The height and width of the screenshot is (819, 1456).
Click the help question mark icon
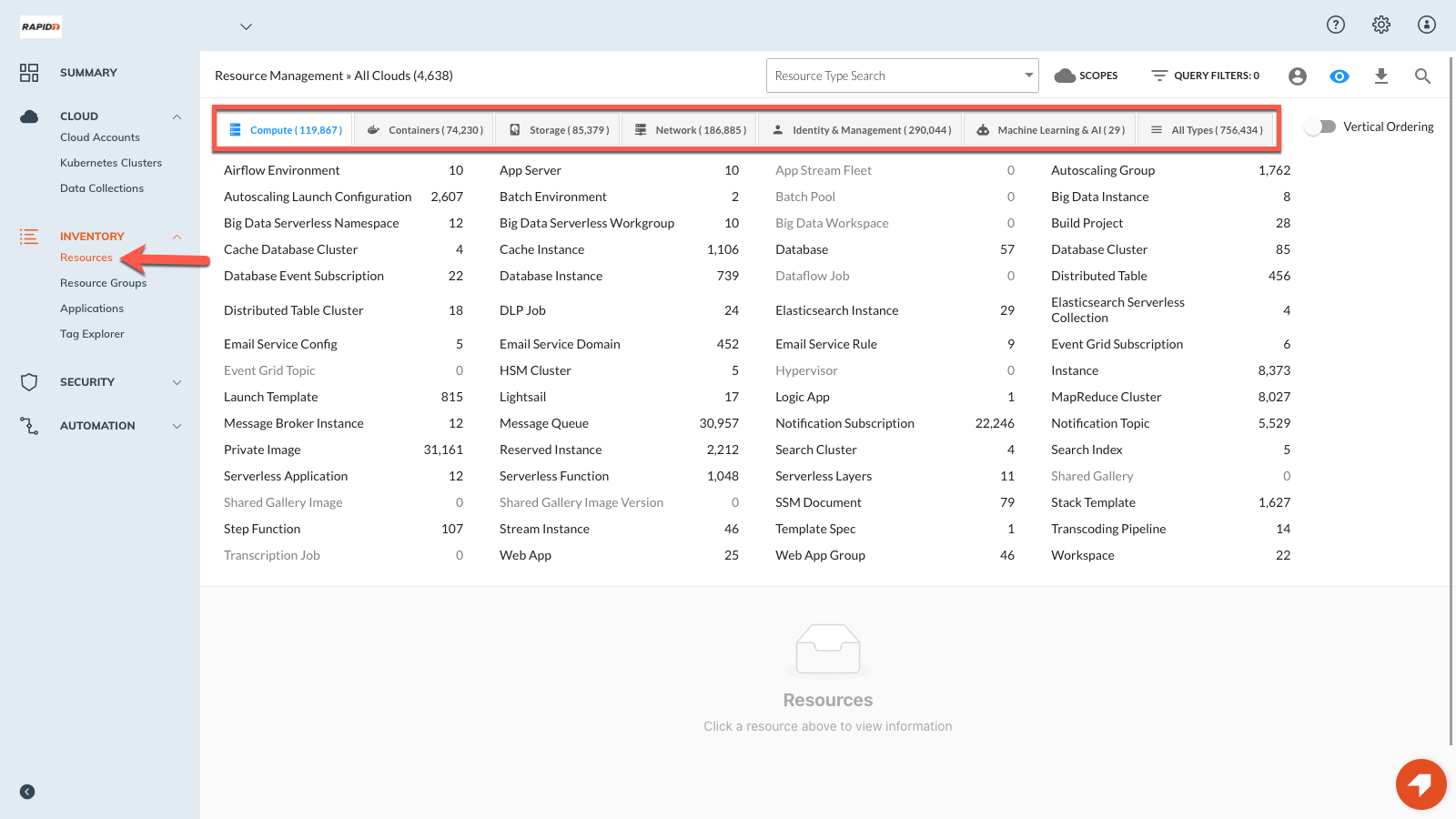[1335, 25]
